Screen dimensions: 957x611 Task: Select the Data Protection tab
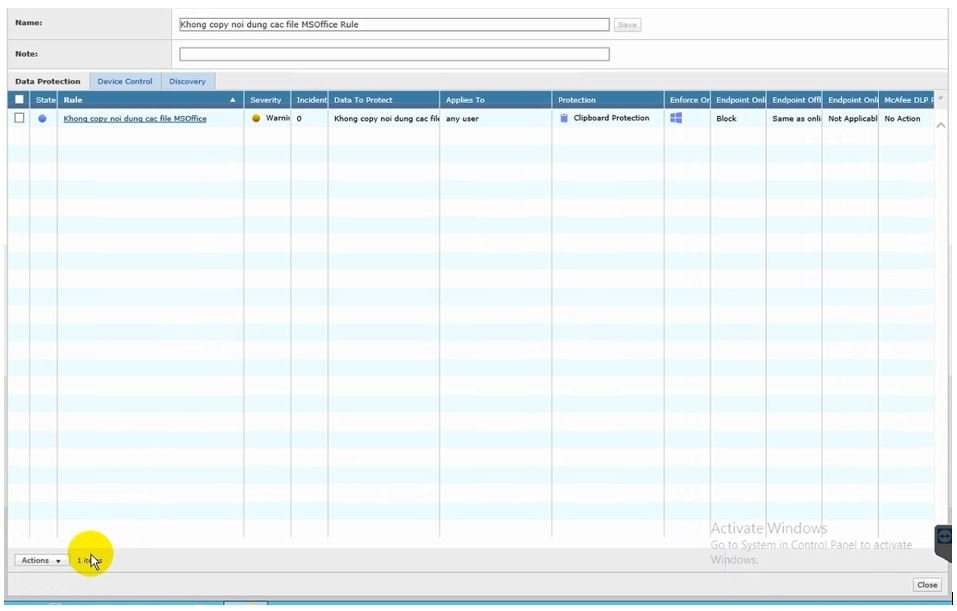48,81
